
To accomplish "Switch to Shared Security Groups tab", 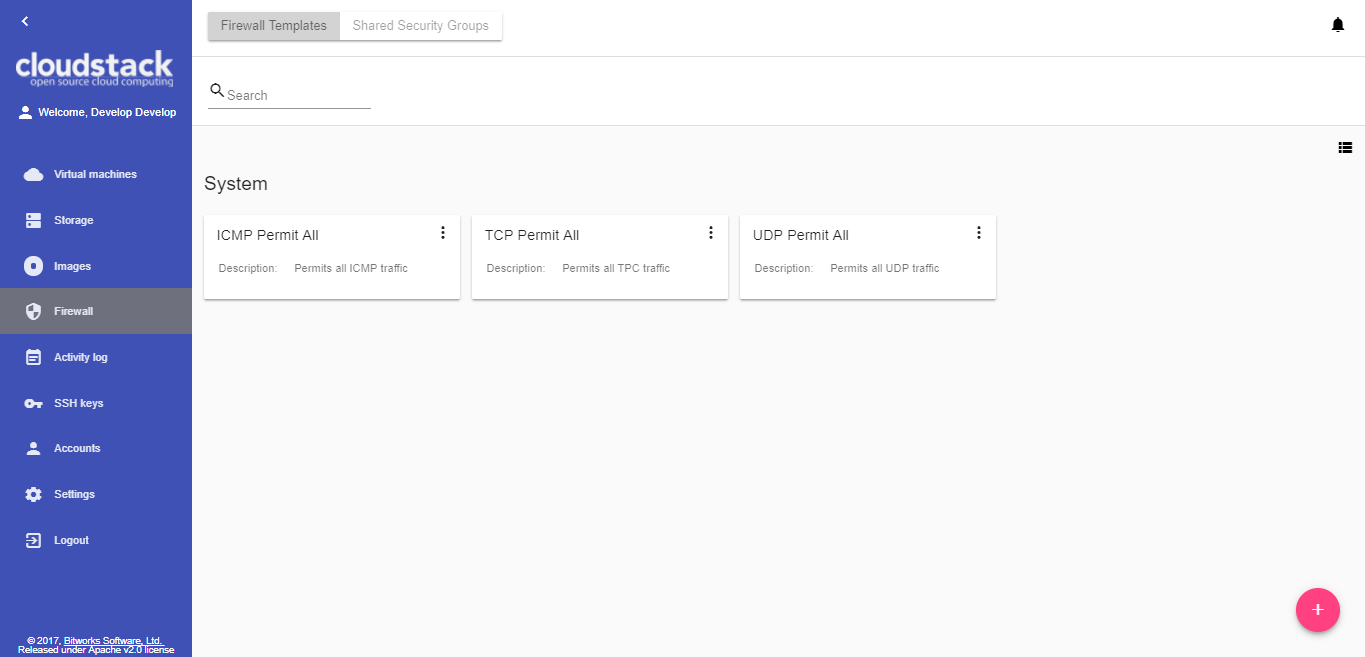I will [421, 26].
